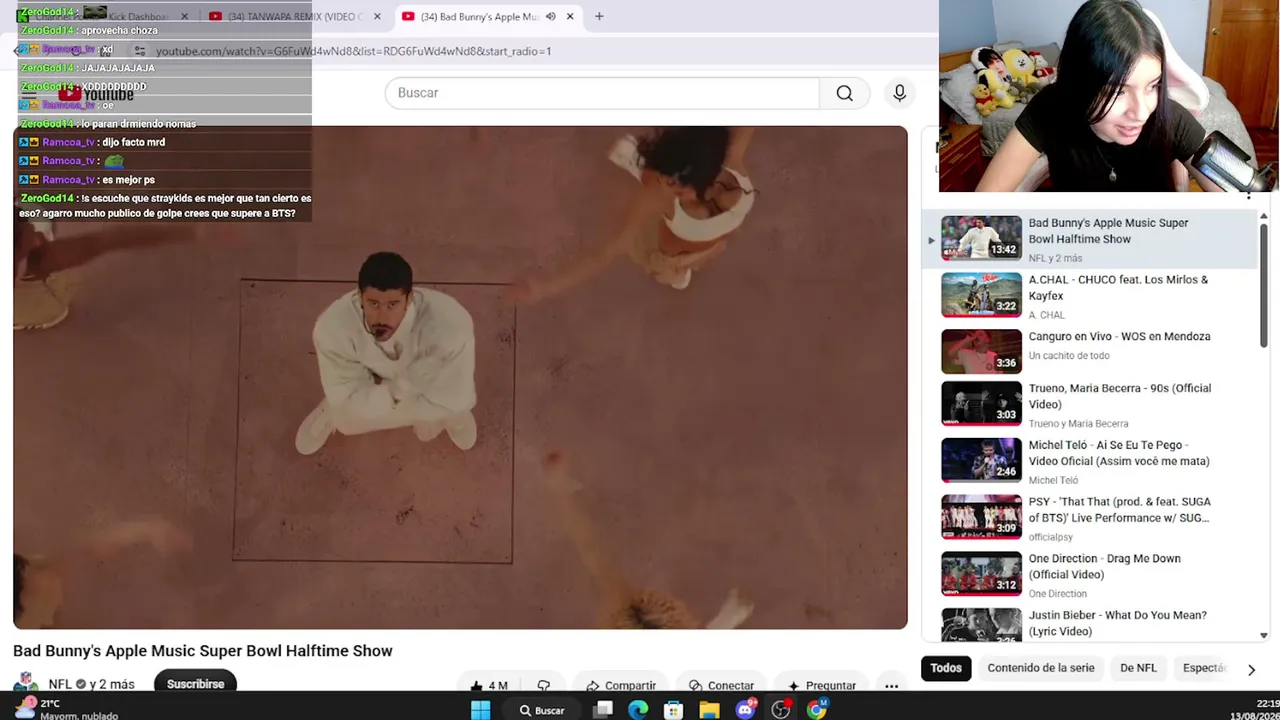Open OBS Studio from the taskbar

tap(781, 710)
